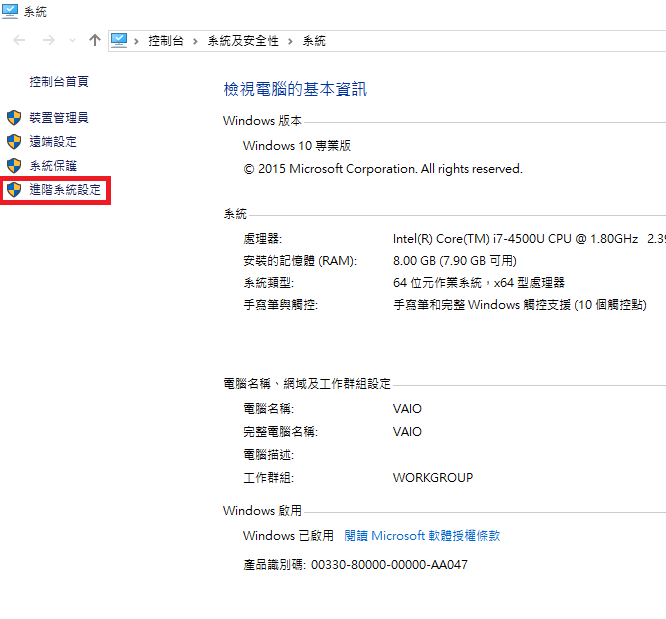Navigate to 系統及安全性 breadcrumb
The width and height of the screenshot is (666, 619).
(x=243, y=41)
